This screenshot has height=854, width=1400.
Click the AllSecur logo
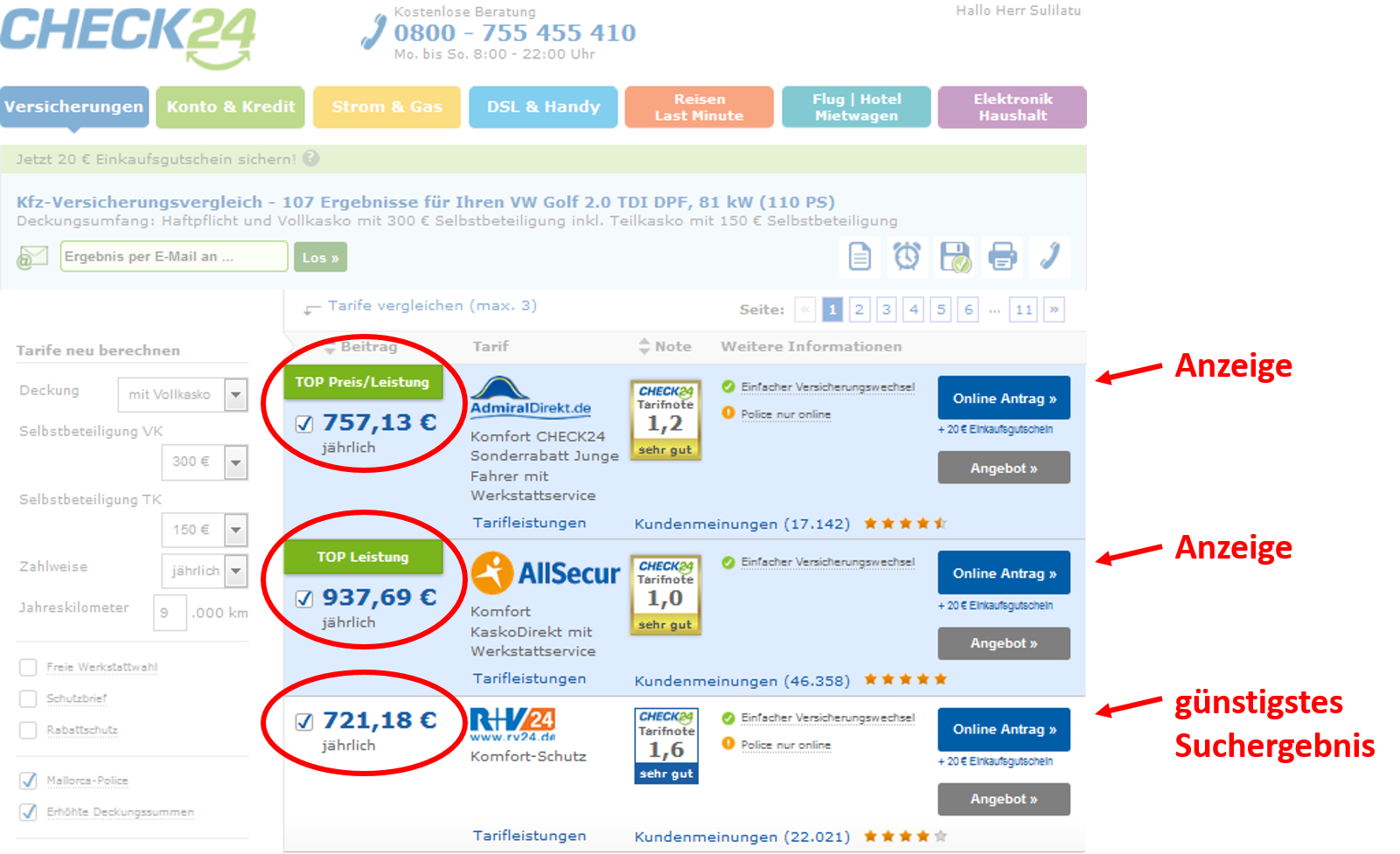(x=546, y=573)
